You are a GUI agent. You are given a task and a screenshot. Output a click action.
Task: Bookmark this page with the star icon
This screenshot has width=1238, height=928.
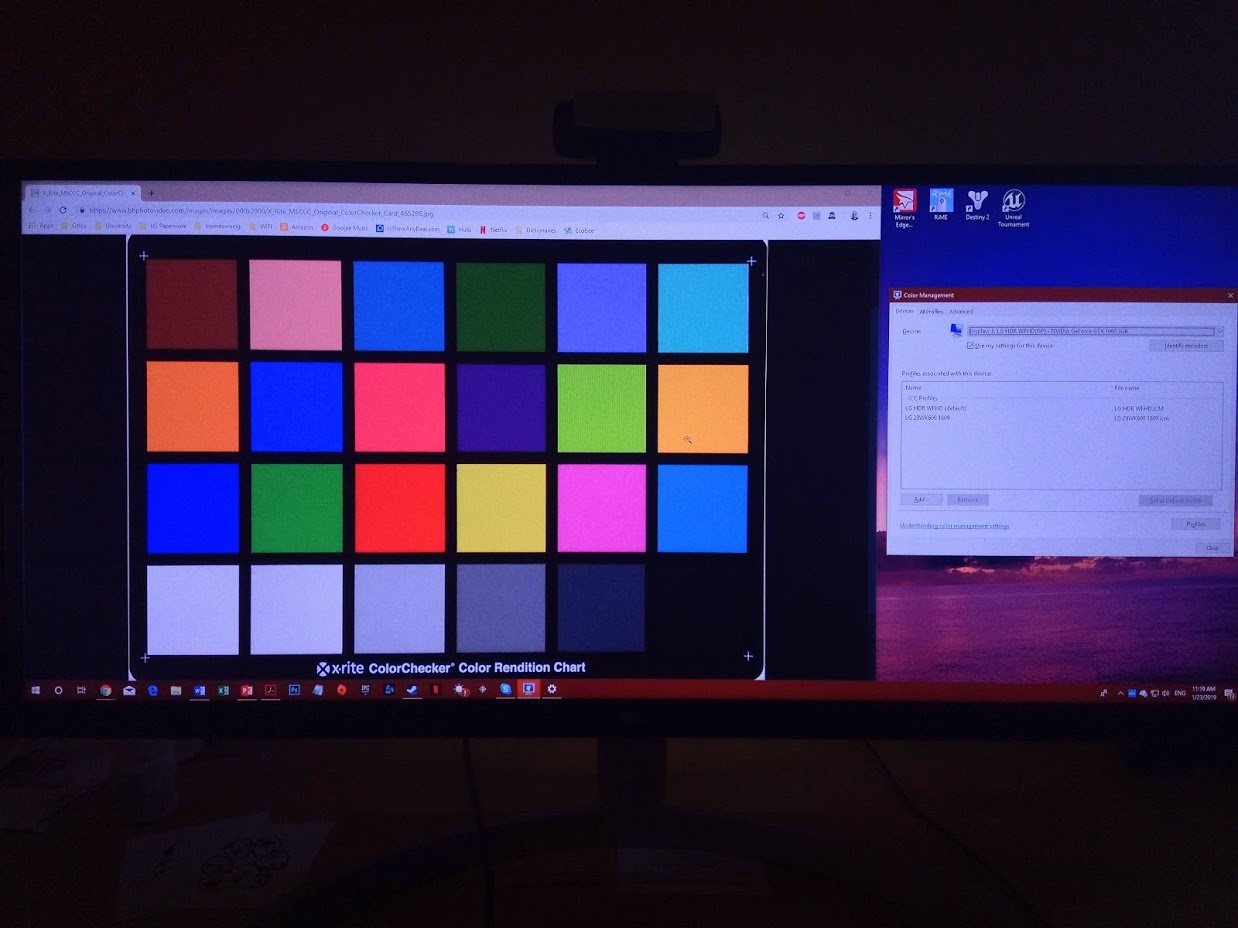(782, 215)
